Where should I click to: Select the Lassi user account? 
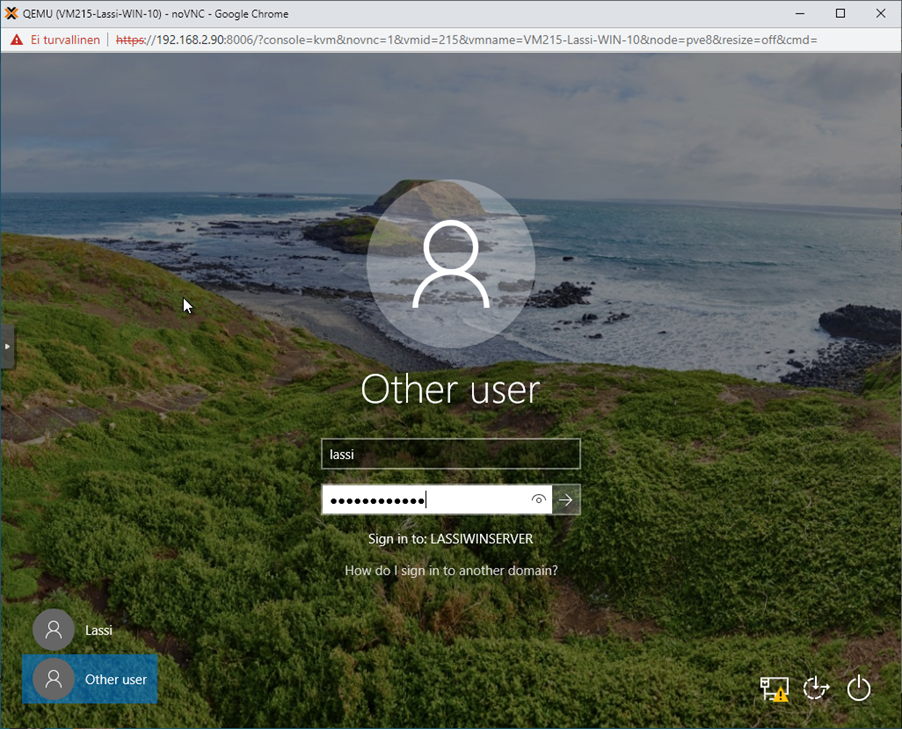click(x=73, y=630)
